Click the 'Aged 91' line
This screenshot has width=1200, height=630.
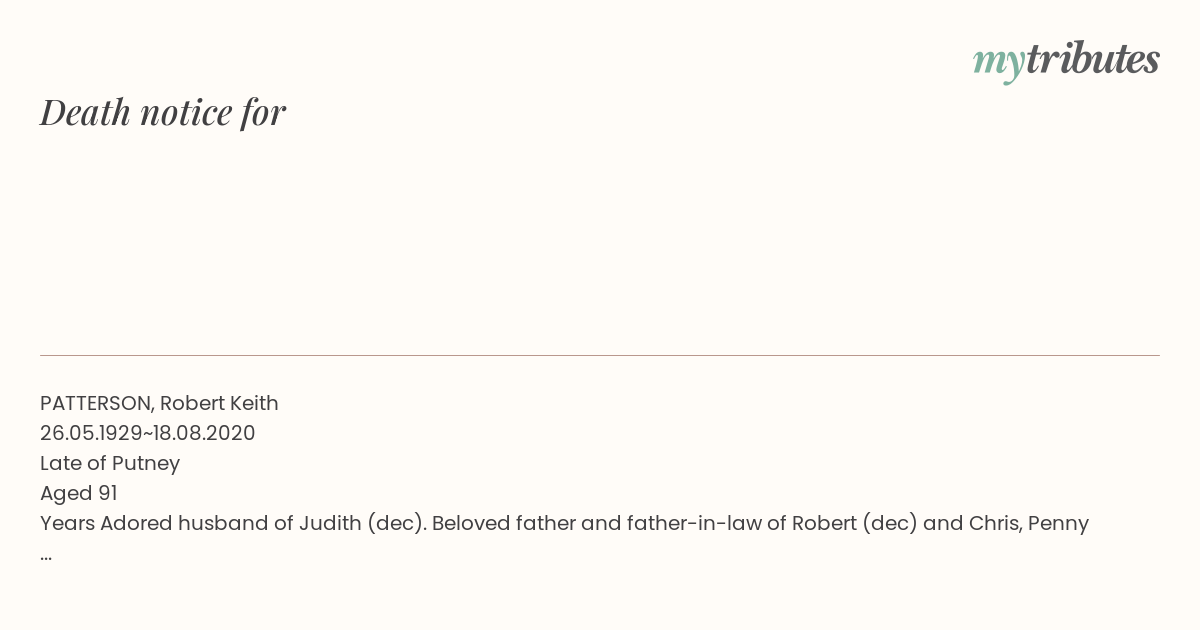pos(79,493)
